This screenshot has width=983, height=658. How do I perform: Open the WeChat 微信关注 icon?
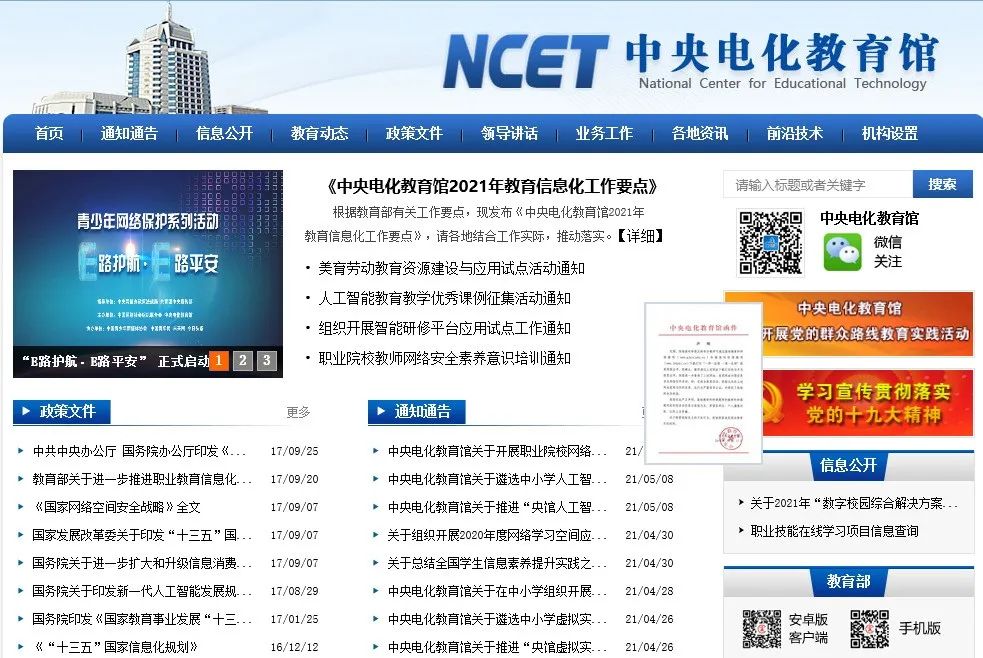(x=842, y=252)
